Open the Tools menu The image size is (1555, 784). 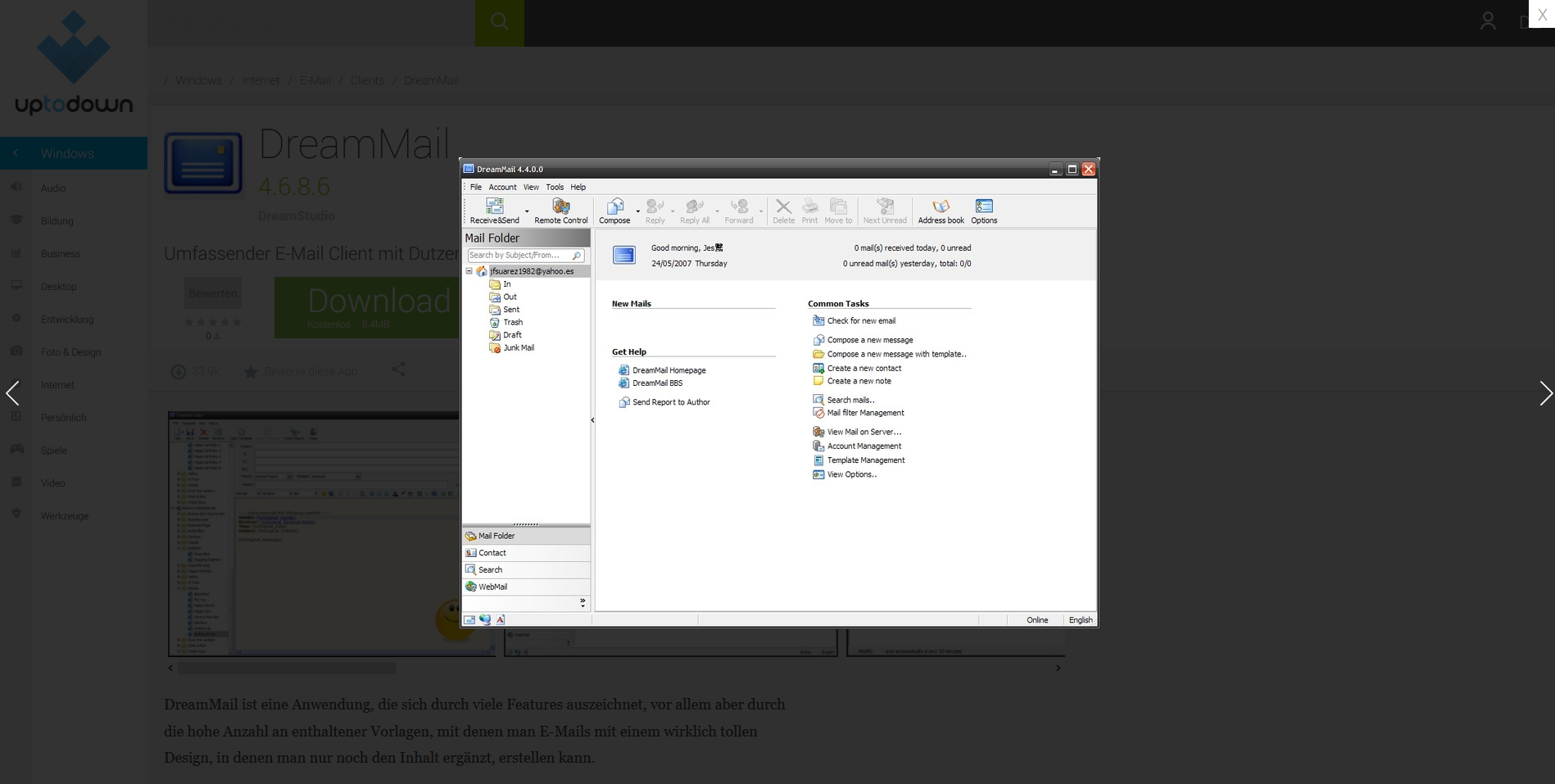(x=555, y=187)
